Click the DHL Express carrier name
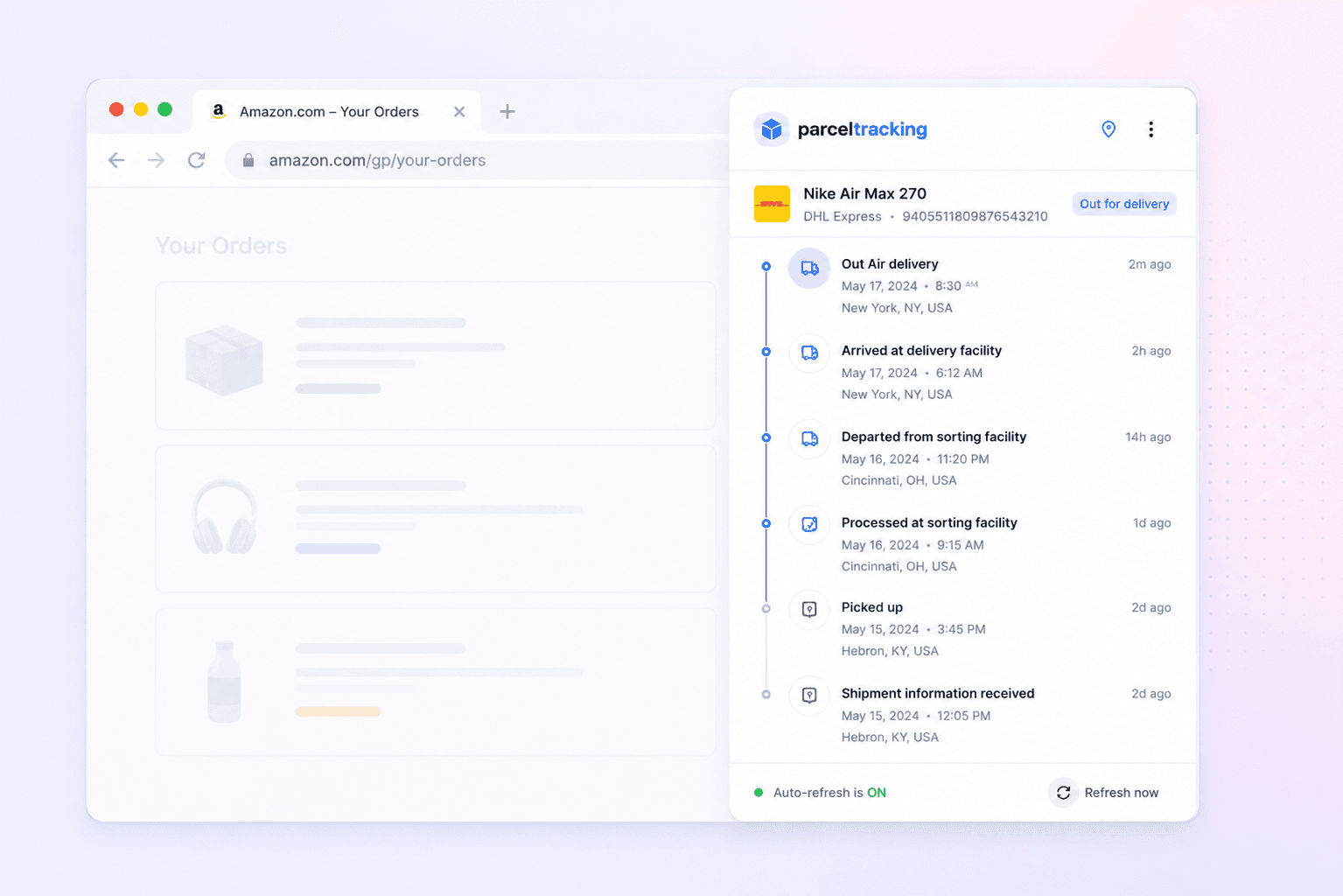The image size is (1343, 896). coord(843,216)
